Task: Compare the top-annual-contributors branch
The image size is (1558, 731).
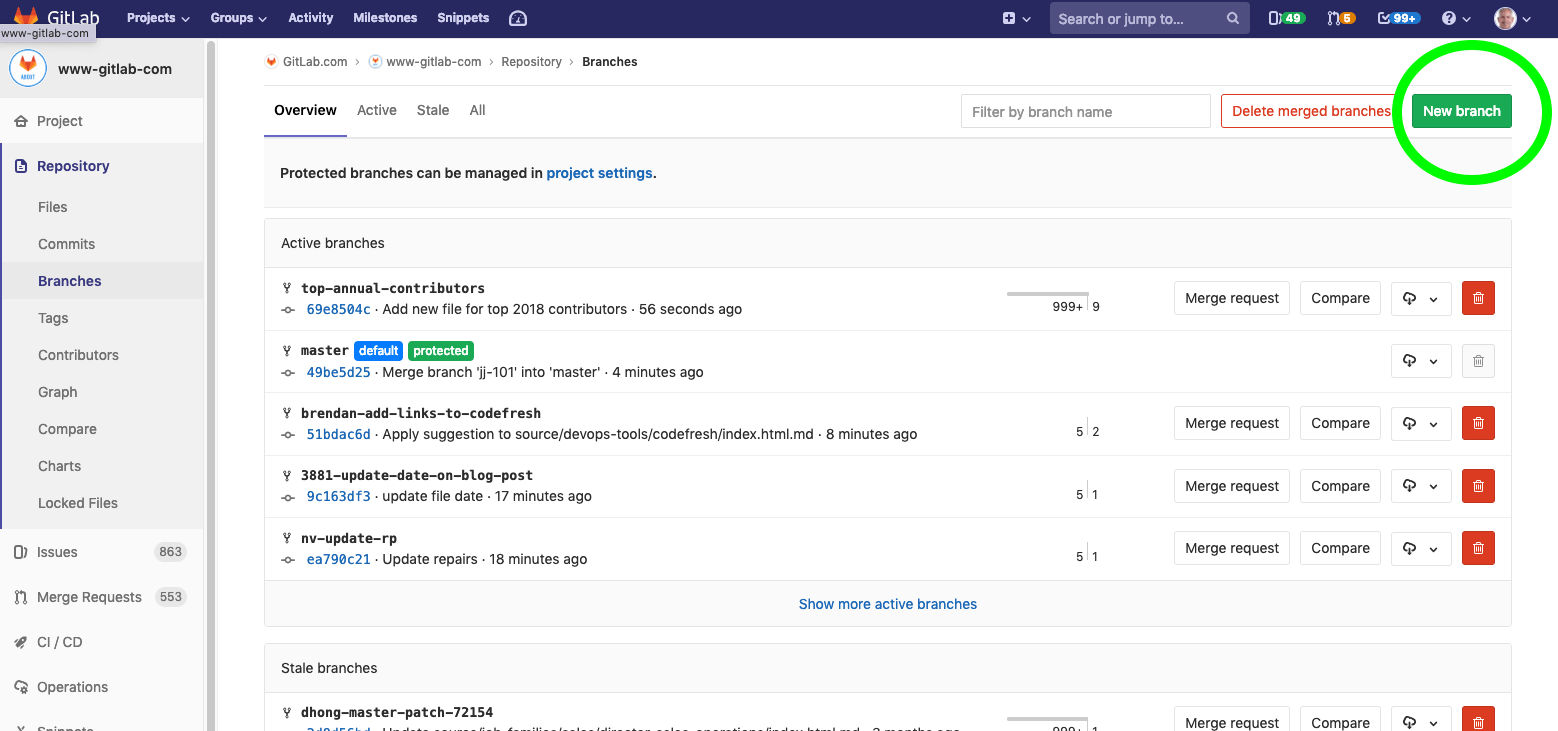Action: coord(1340,298)
